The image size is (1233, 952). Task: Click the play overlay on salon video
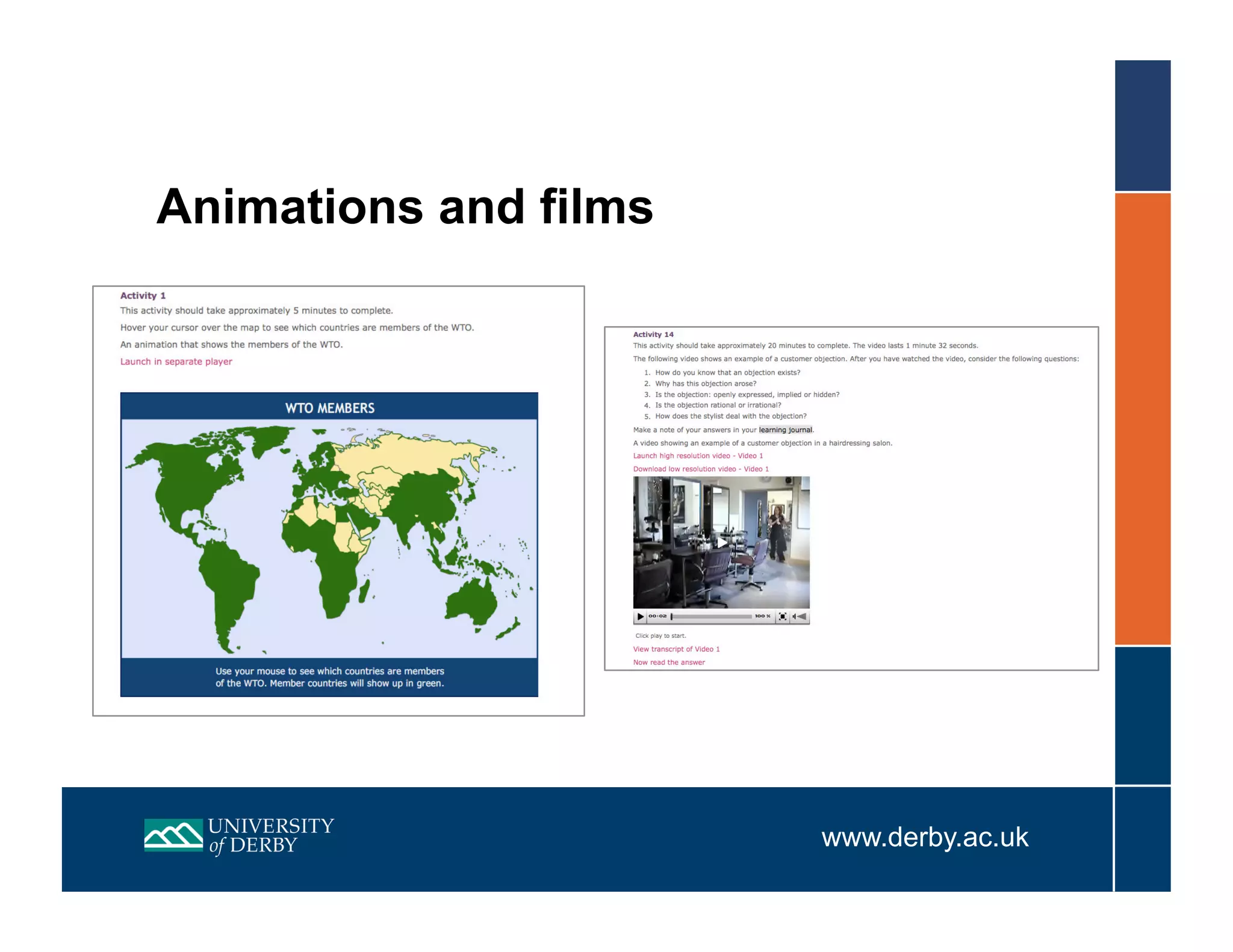tap(721, 543)
